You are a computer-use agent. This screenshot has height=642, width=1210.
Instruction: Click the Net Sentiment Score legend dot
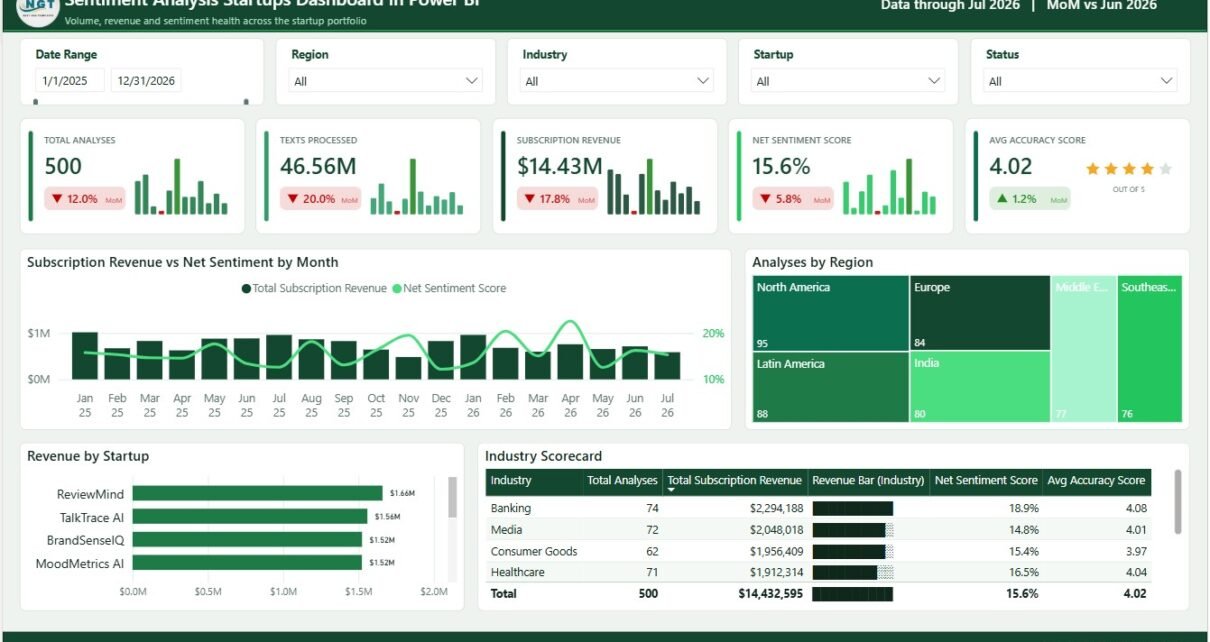click(x=397, y=288)
